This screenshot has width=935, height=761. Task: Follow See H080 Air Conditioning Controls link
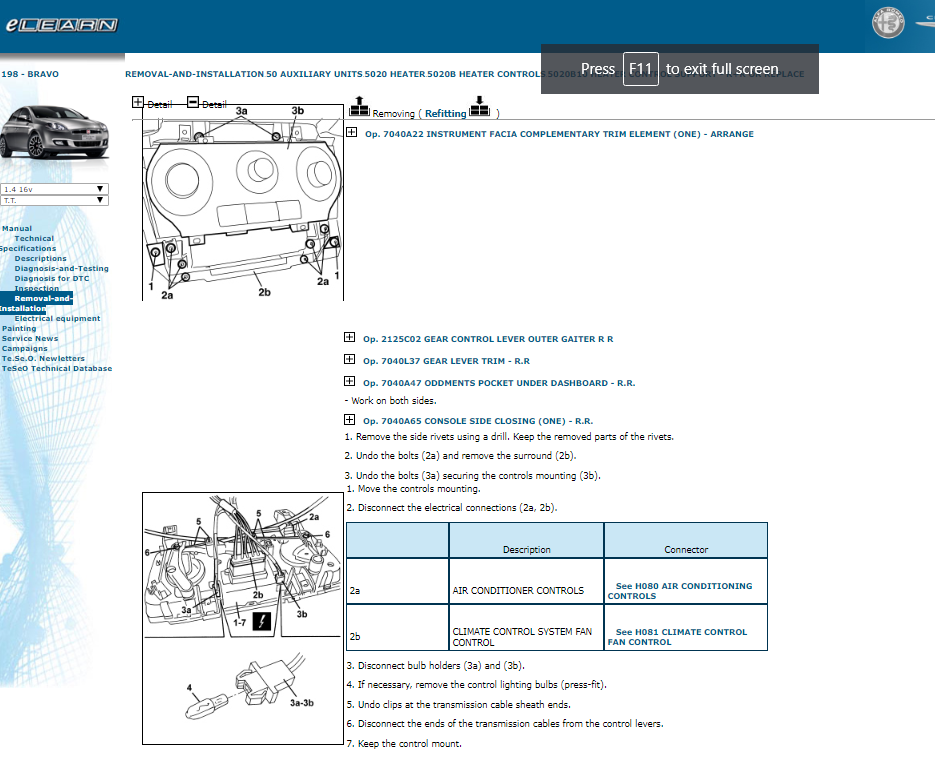[680, 591]
